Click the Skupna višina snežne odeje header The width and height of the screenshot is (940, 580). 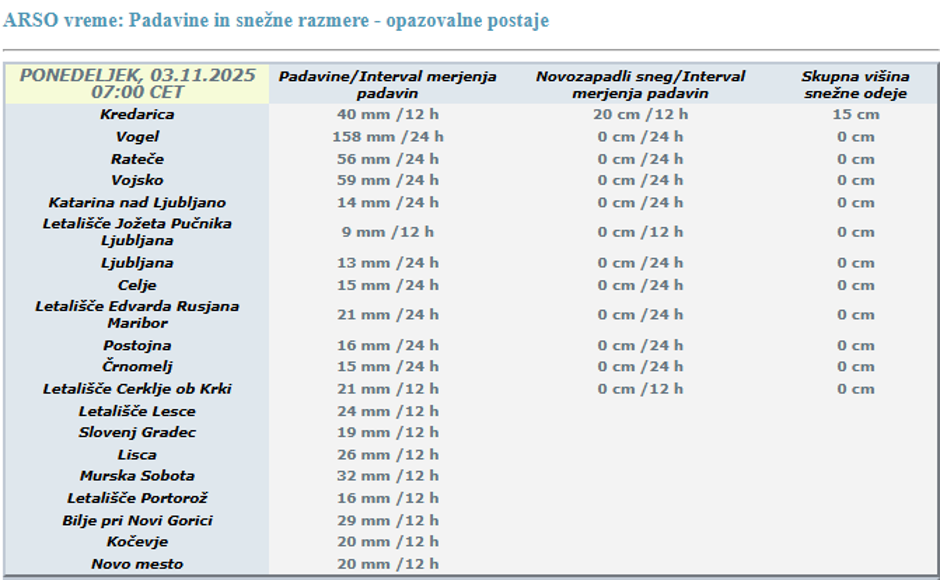[855, 85]
